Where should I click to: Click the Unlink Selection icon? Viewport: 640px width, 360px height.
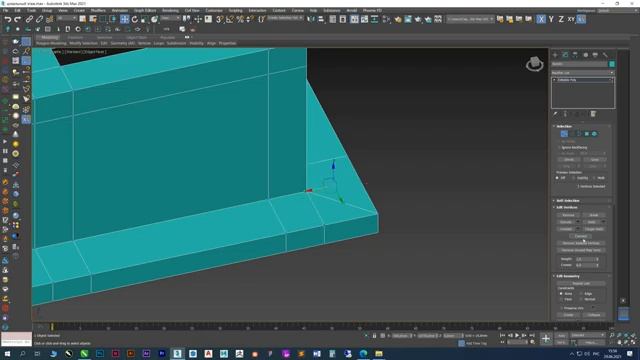point(40,19)
